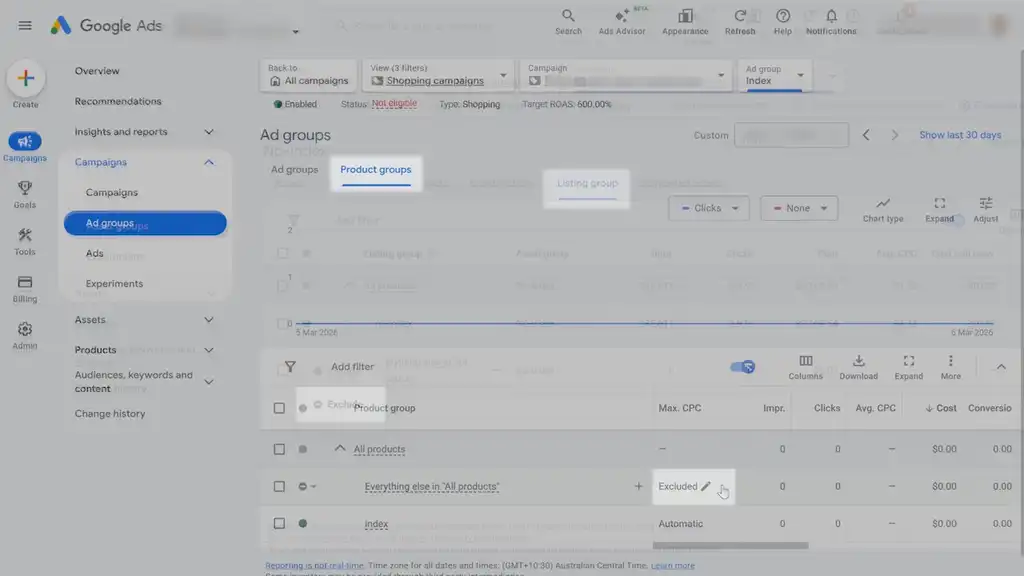Open the None metric dropdown

point(799,208)
